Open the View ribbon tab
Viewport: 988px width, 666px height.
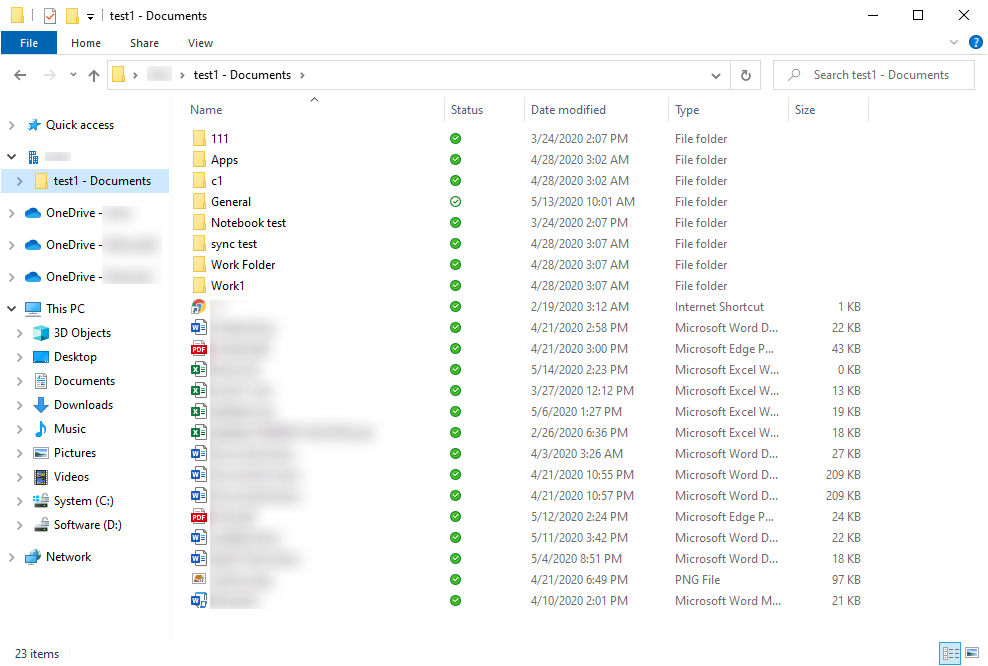tap(200, 43)
